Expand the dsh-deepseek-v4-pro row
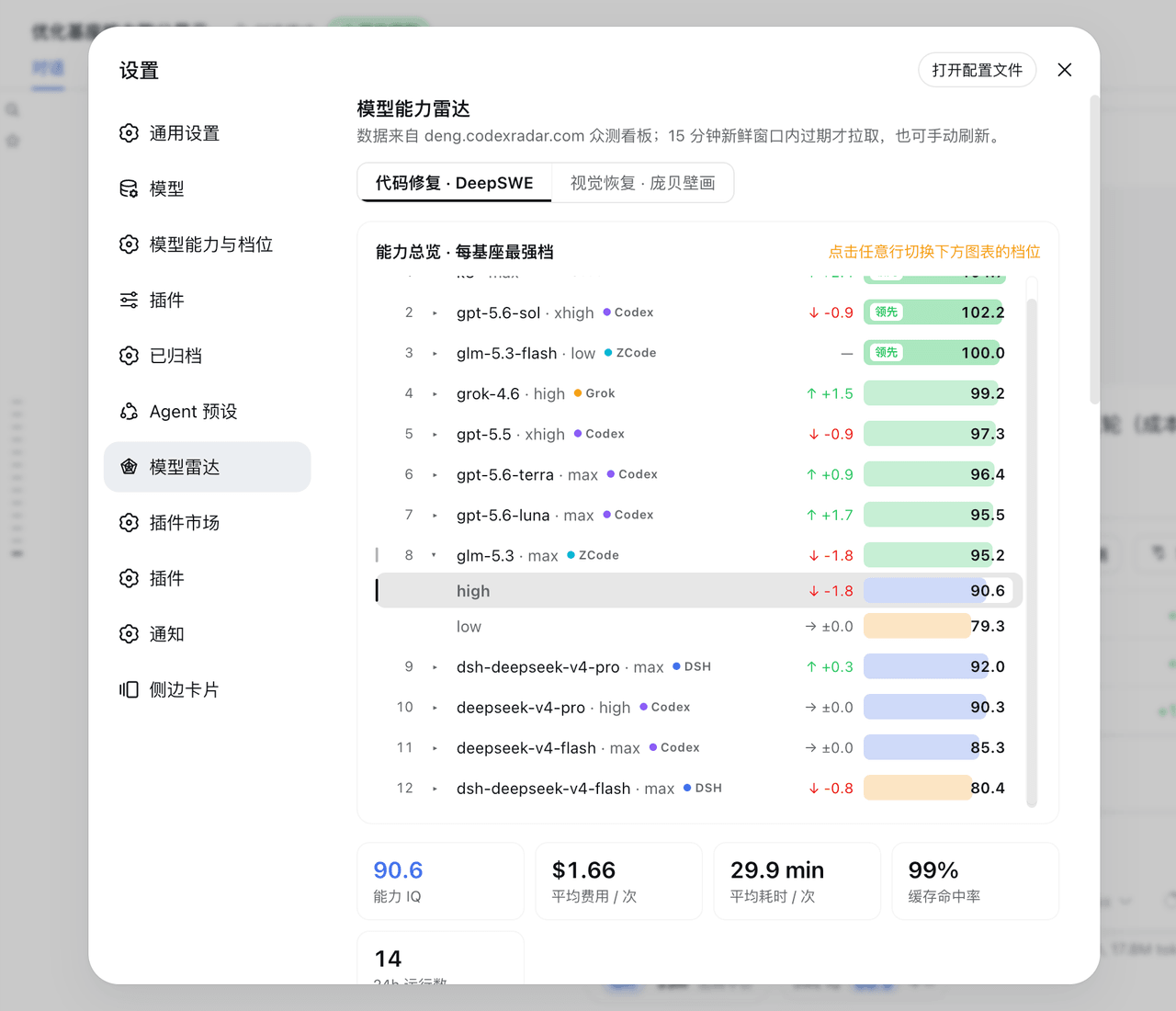 tap(435, 666)
